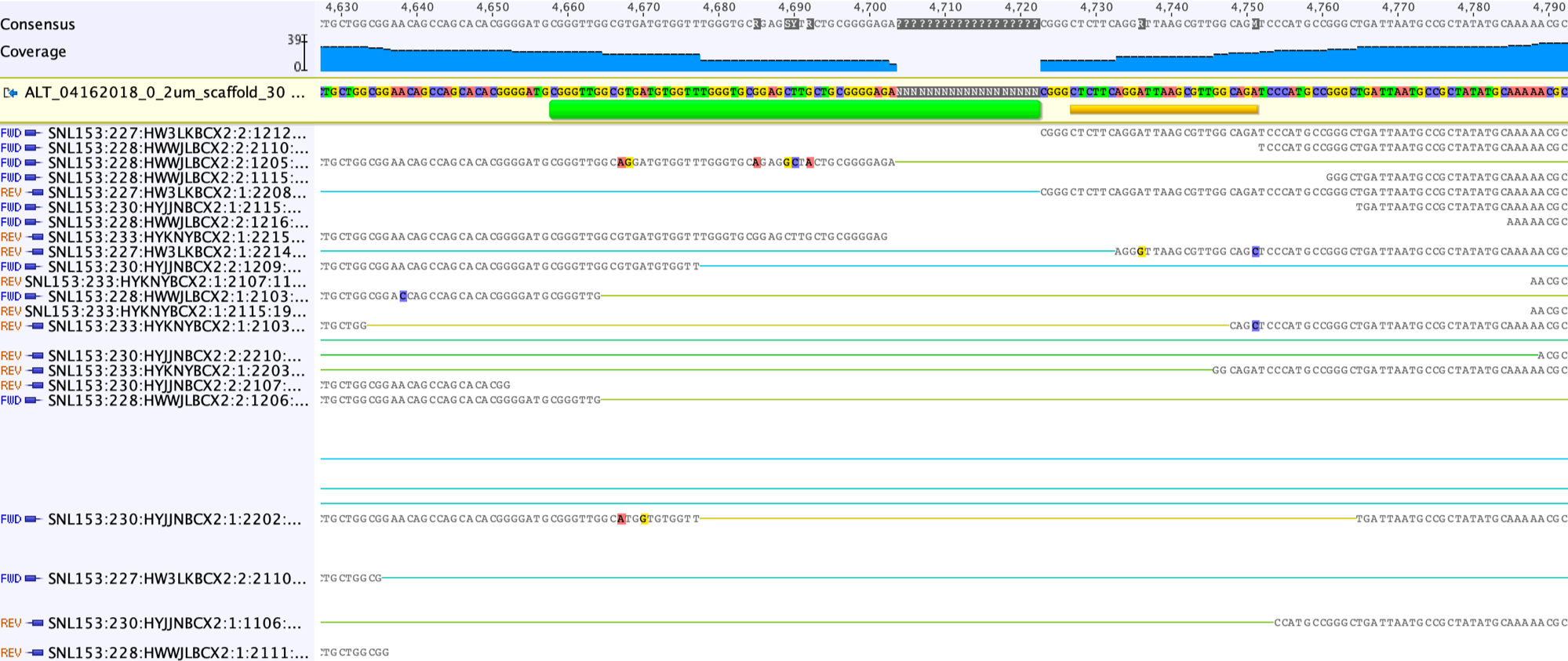Select read name SNL153:227:HW3LKBCX2:1:2208
The width and height of the screenshot is (1568, 661).
point(177,193)
